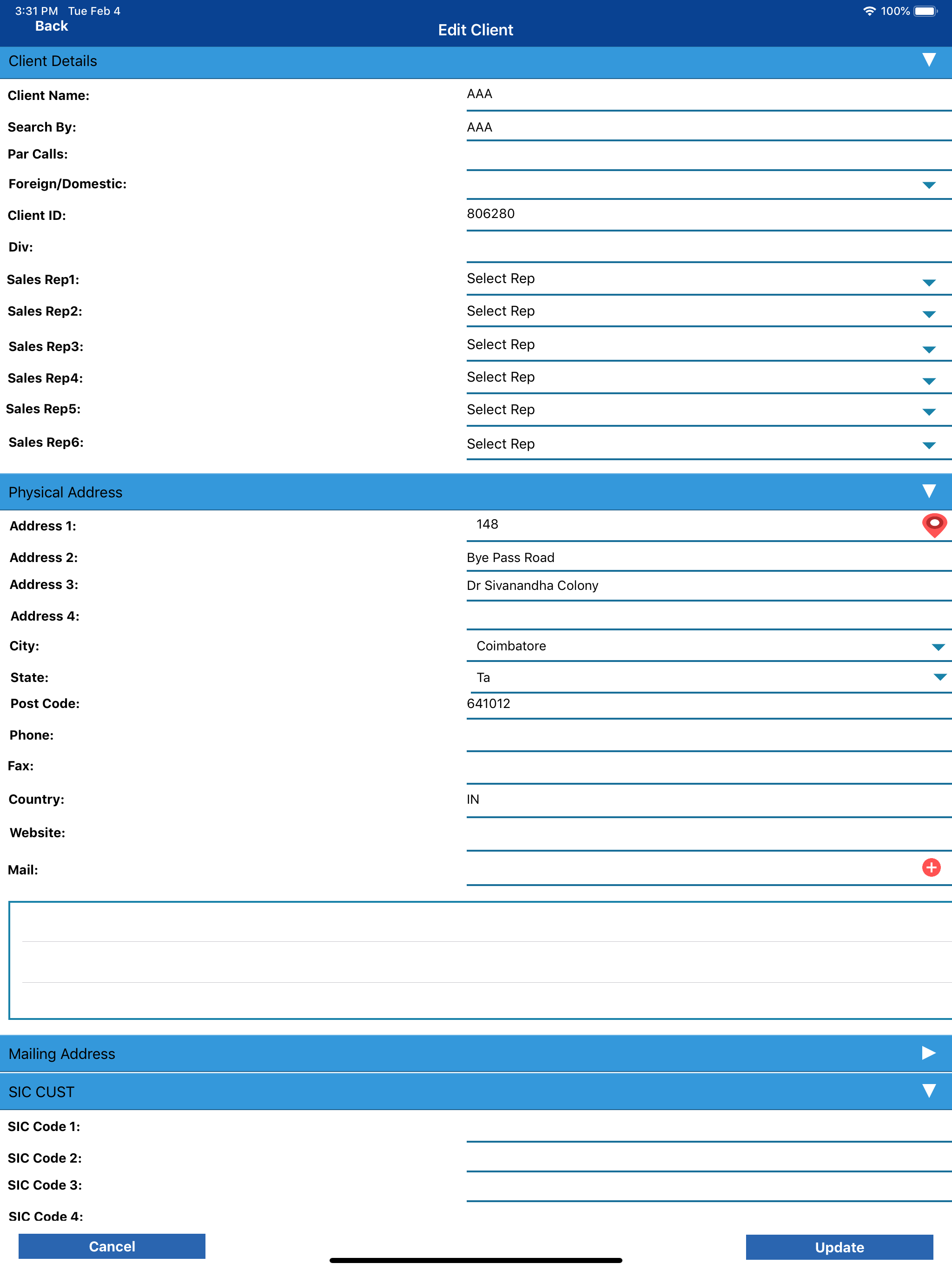Open the Sales Rep2 dropdown

[x=708, y=312]
